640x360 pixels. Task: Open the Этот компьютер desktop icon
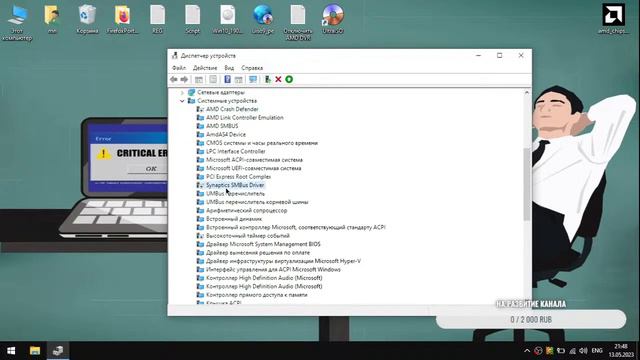click(17, 23)
